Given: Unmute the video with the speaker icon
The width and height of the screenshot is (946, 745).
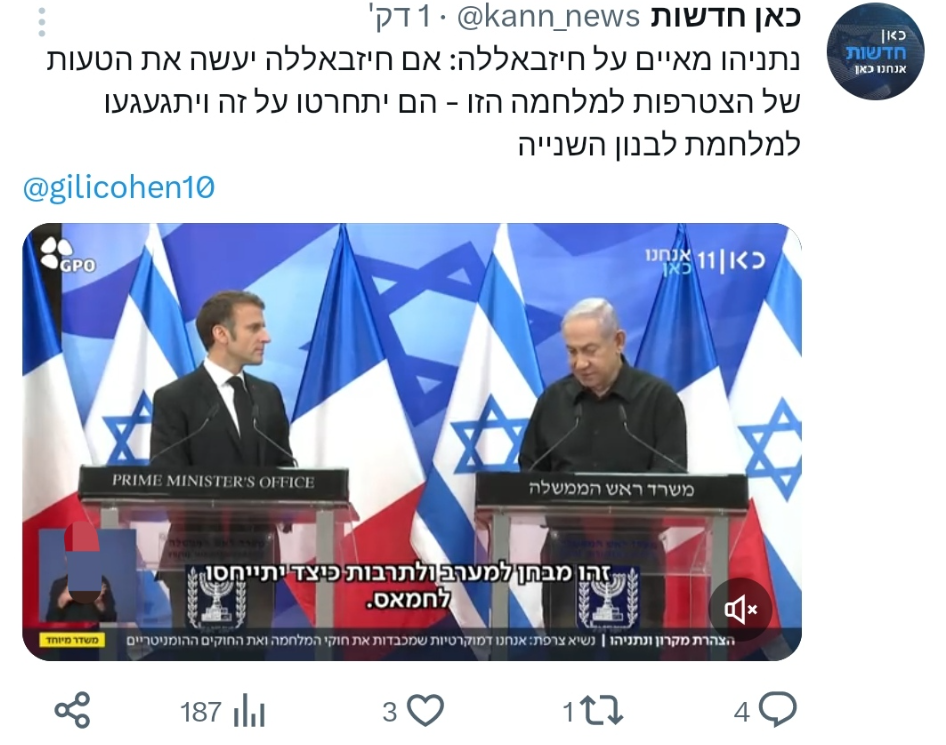Looking at the screenshot, I should point(740,610).
